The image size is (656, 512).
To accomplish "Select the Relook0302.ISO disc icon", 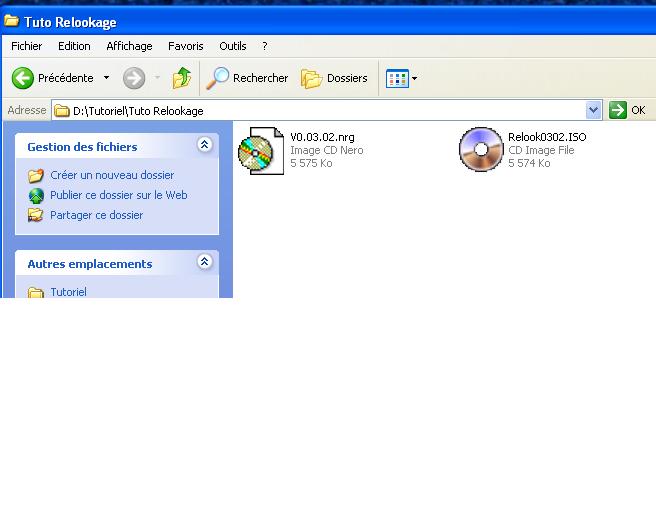I will (481, 149).
